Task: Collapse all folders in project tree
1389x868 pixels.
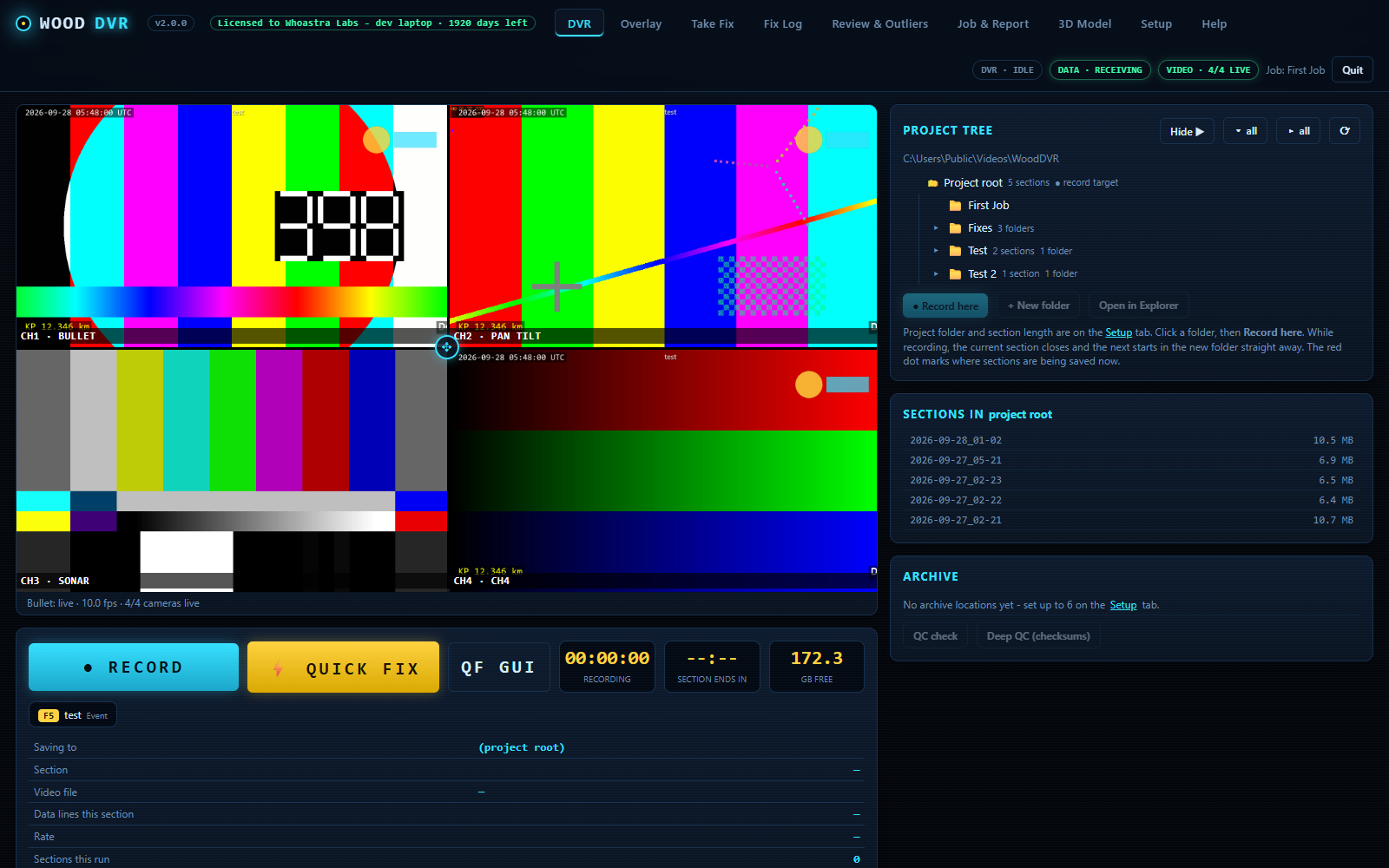Action: tap(1299, 131)
